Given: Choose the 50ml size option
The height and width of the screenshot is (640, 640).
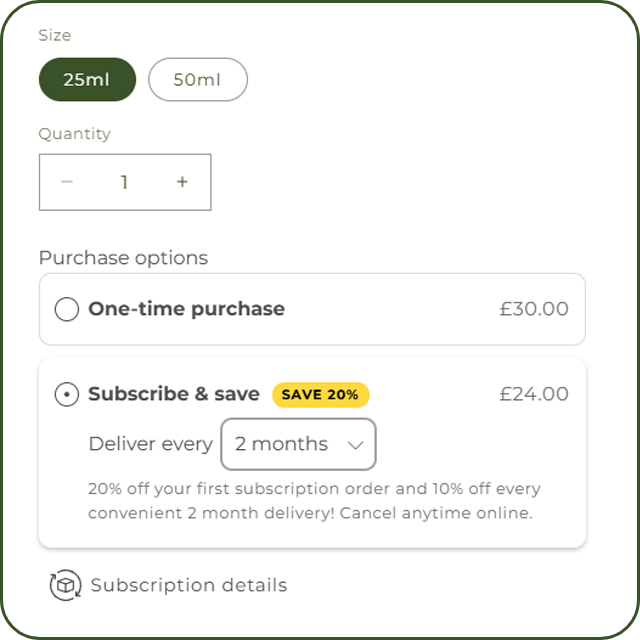Looking at the screenshot, I should tap(197, 80).
